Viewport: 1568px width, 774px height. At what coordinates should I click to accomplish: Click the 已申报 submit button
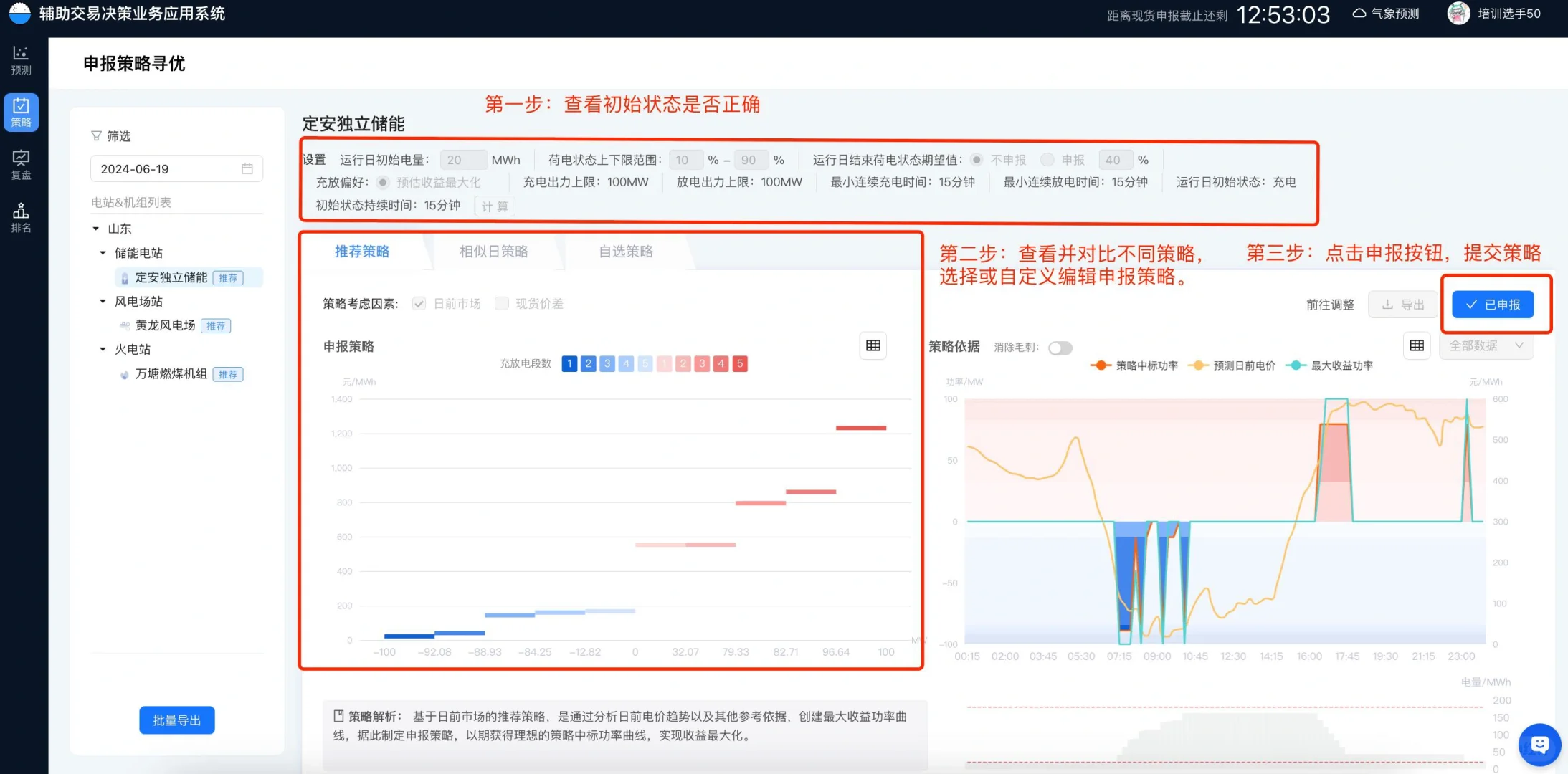(1493, 304)
